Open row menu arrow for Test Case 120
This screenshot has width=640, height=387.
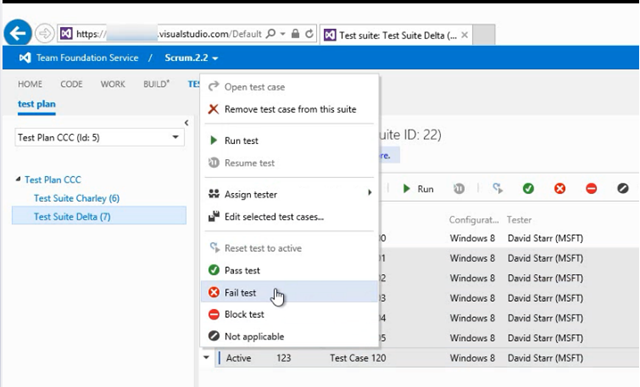click(207, 358)
